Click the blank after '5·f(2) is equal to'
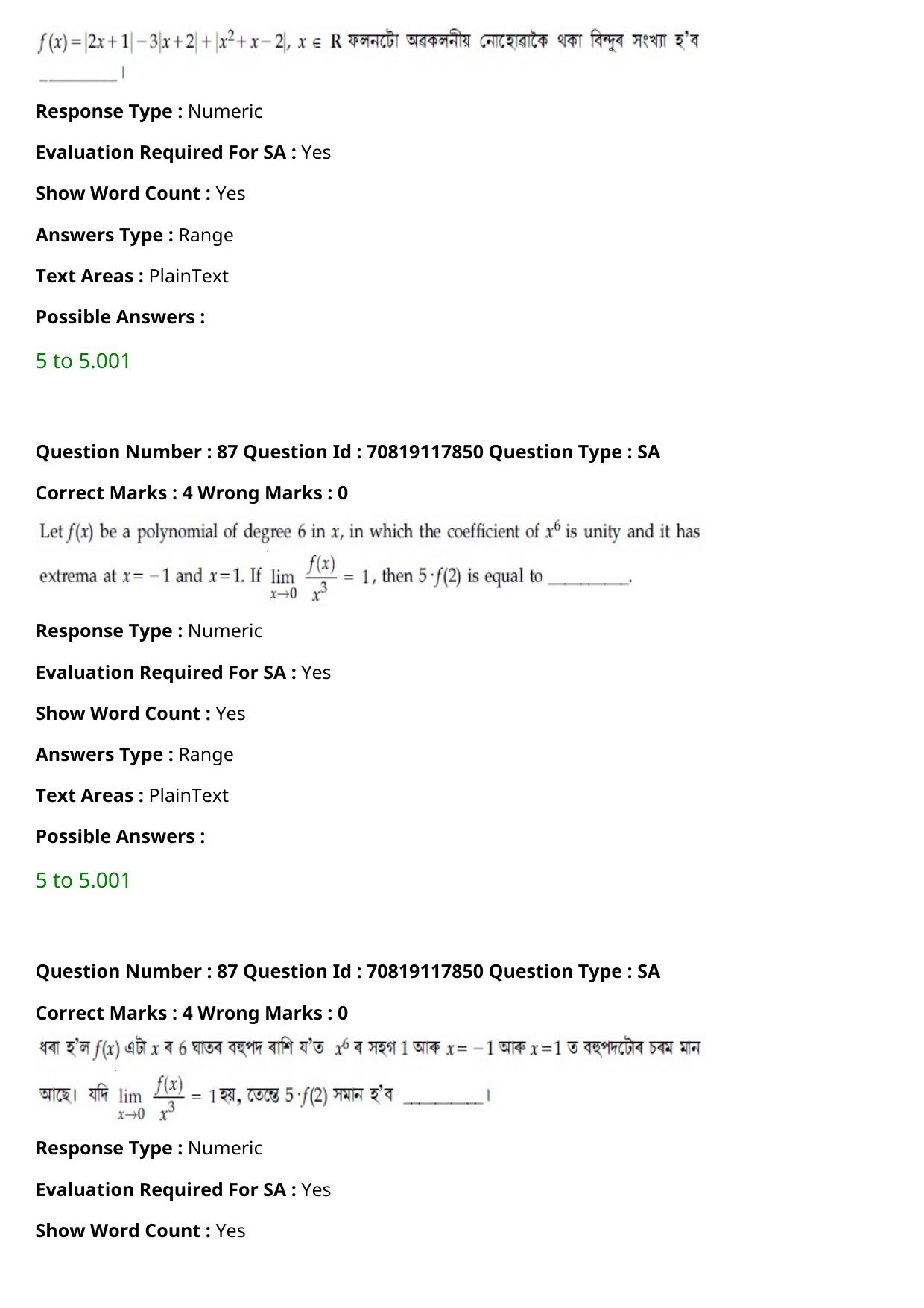 click(589, 579)
